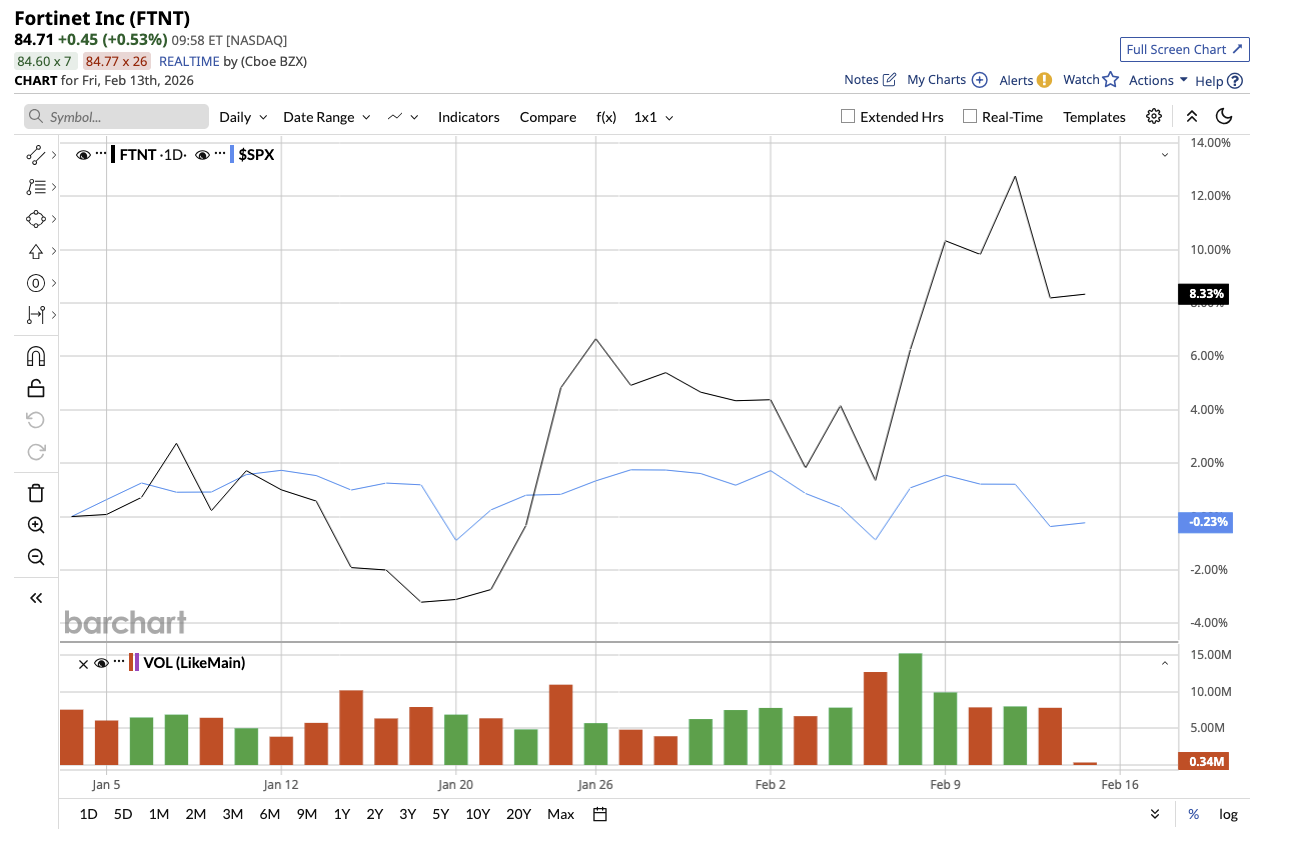The width and height of the screenshot is (1298, 864).
Task: Expand the main chart pane options chevron
Action: tap(1165, 155)
